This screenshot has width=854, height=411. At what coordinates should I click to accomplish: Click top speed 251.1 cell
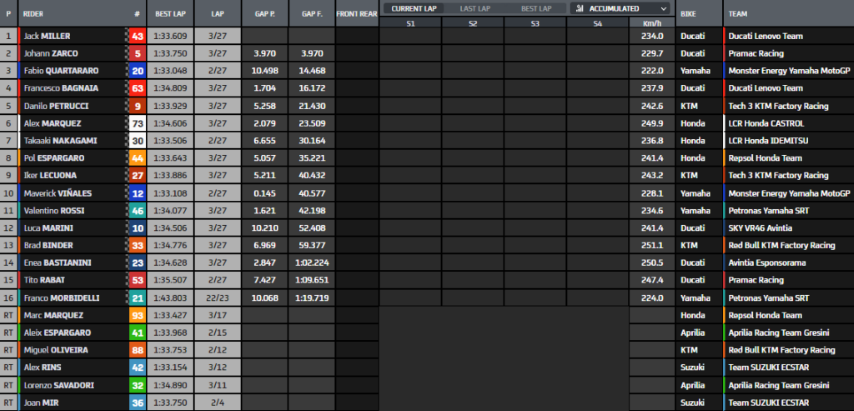point(652,246)
